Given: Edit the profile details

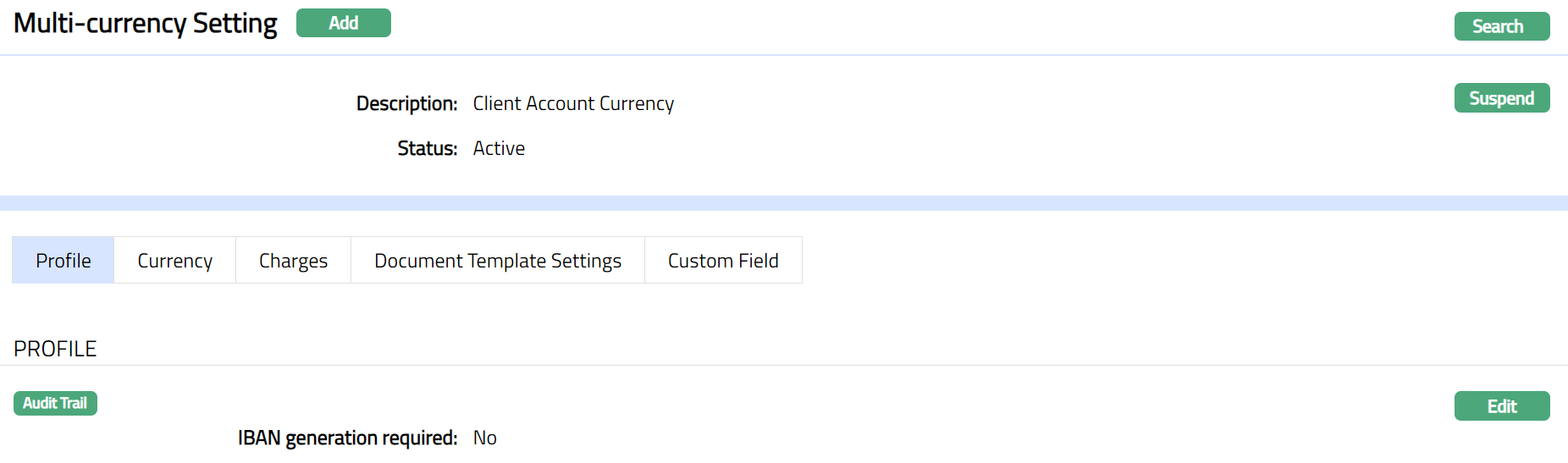Looking at the screenshot, I should [1501, 406].
